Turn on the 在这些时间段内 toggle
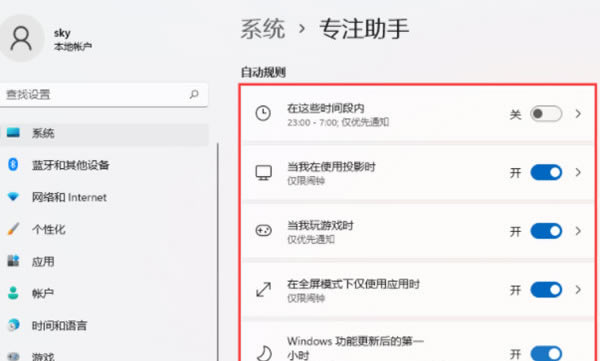 [x=546, y=114]
